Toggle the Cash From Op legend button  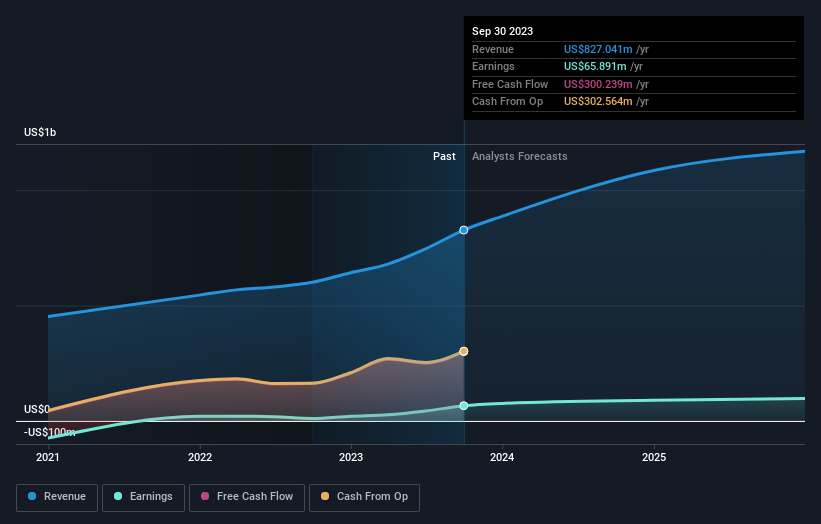[364, 497]
